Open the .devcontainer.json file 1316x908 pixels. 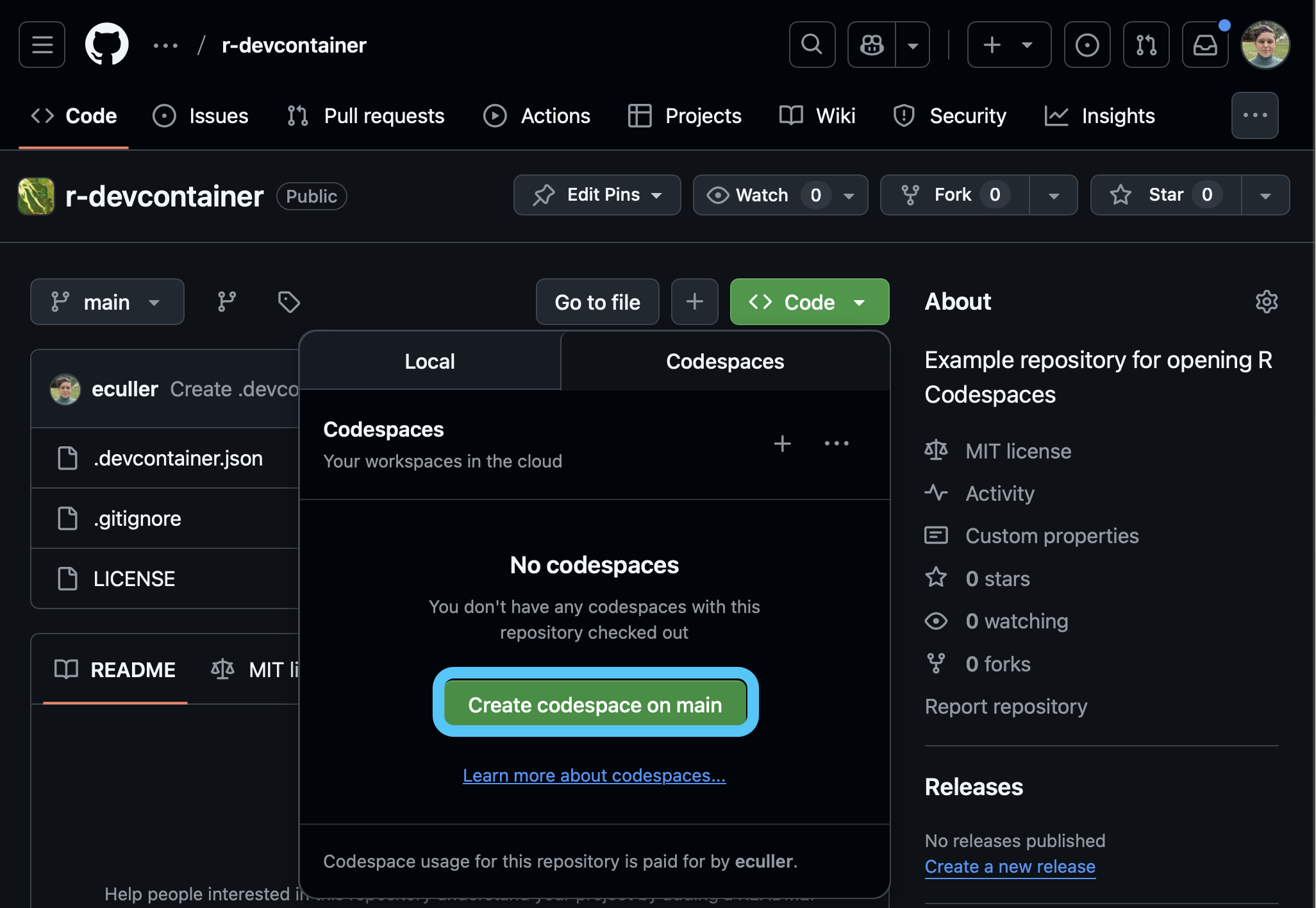pos(178,458)
